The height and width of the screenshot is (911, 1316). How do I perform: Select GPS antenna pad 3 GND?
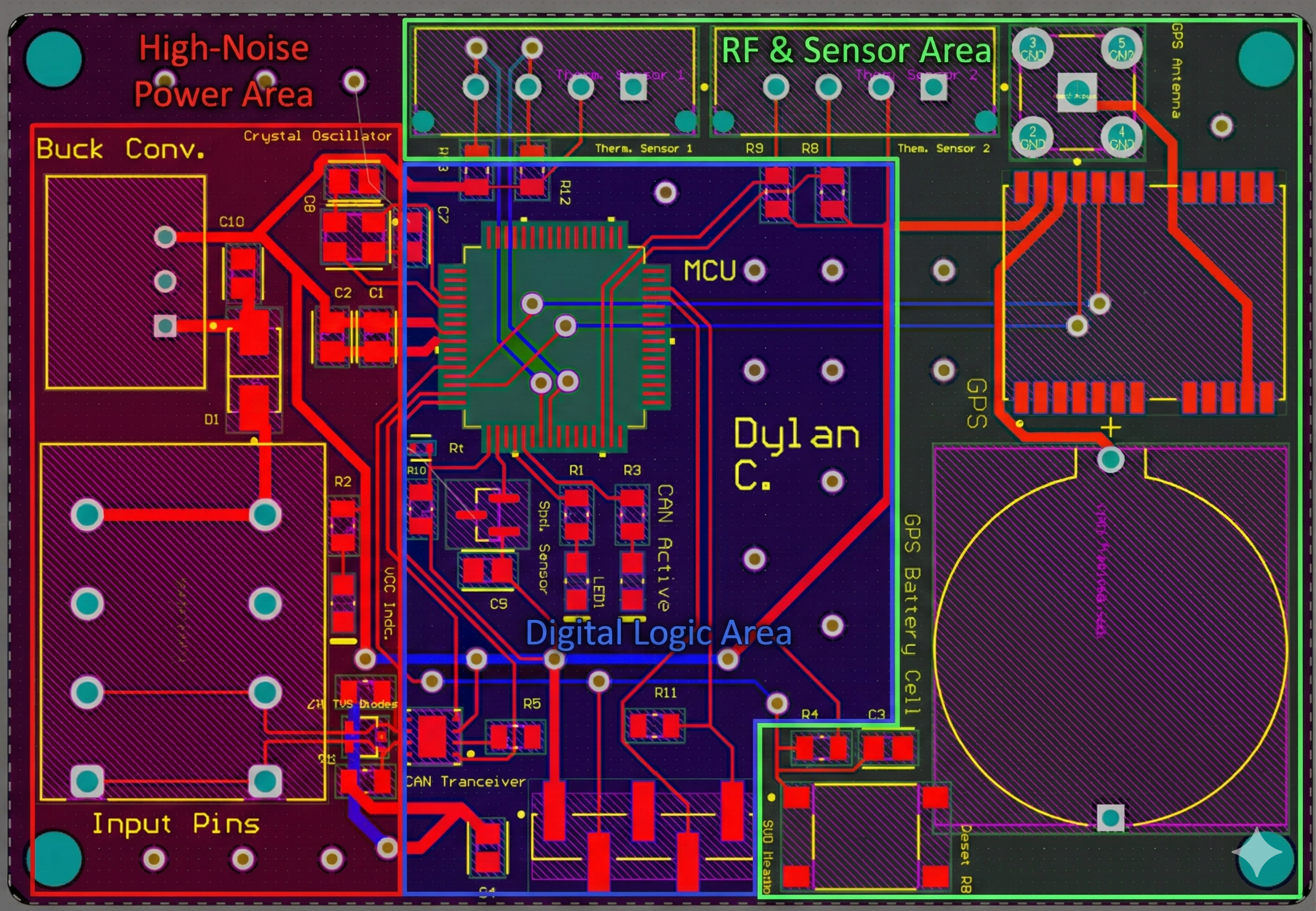click(1032, 49)
